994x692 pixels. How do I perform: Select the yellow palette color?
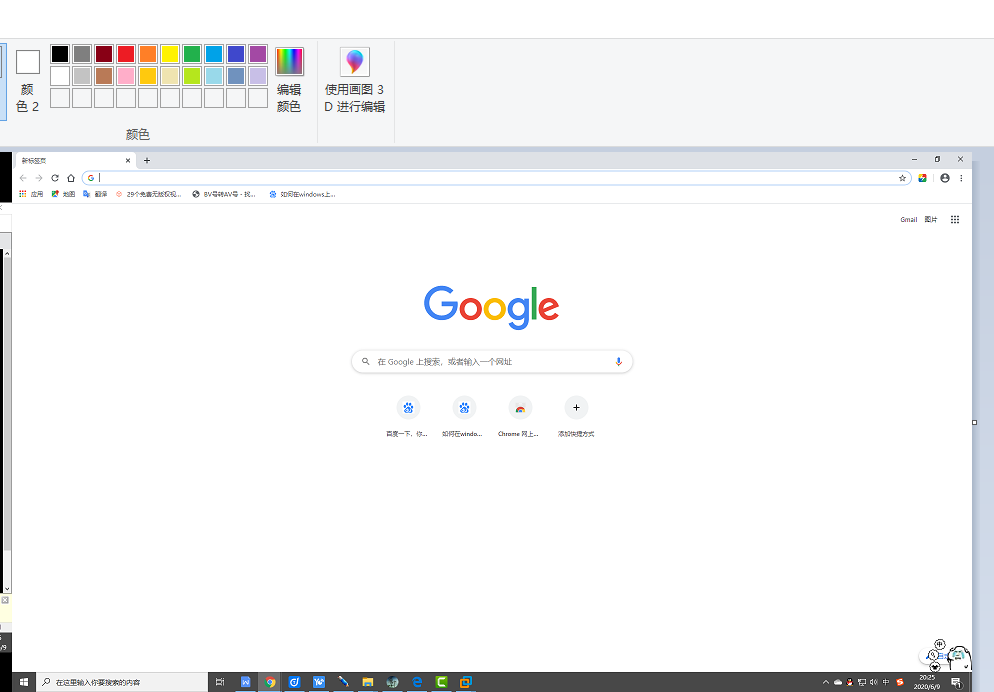point(170,54)
